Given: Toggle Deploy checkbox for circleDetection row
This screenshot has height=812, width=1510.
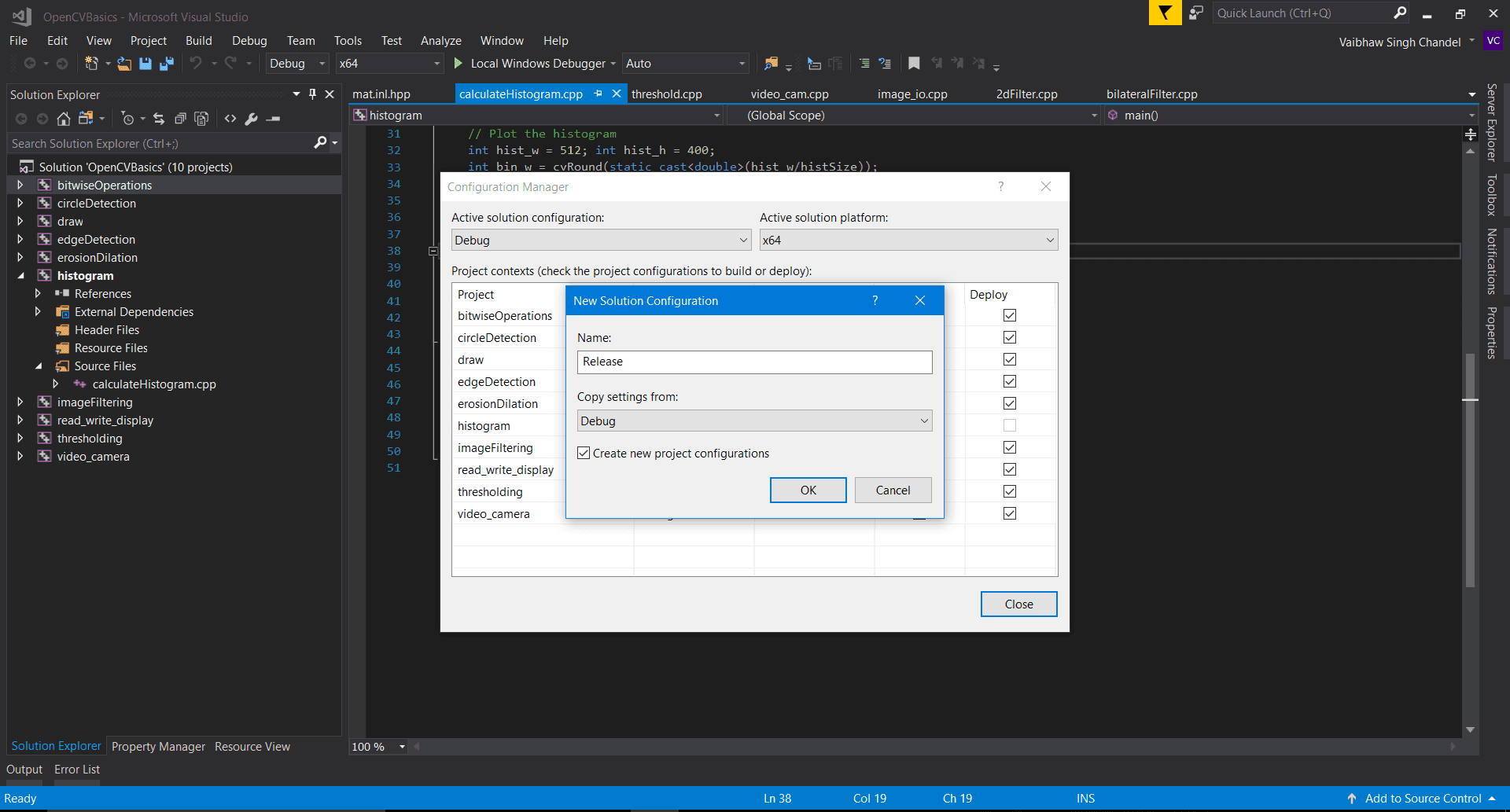Looking at the screenshot, I should coord(1010,337).
